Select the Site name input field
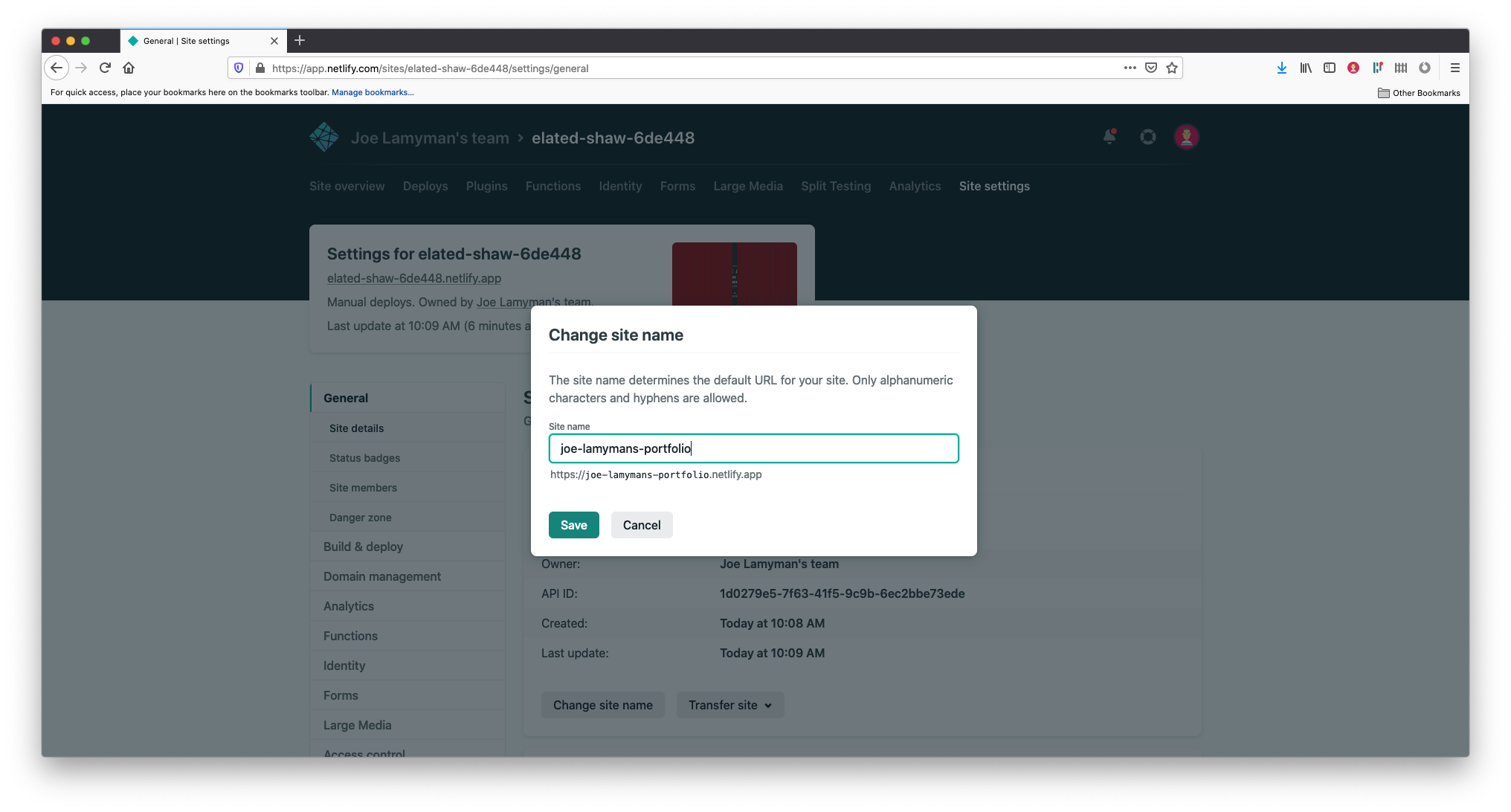Viewport: 1511px width, 812px height. pos(753,448)
